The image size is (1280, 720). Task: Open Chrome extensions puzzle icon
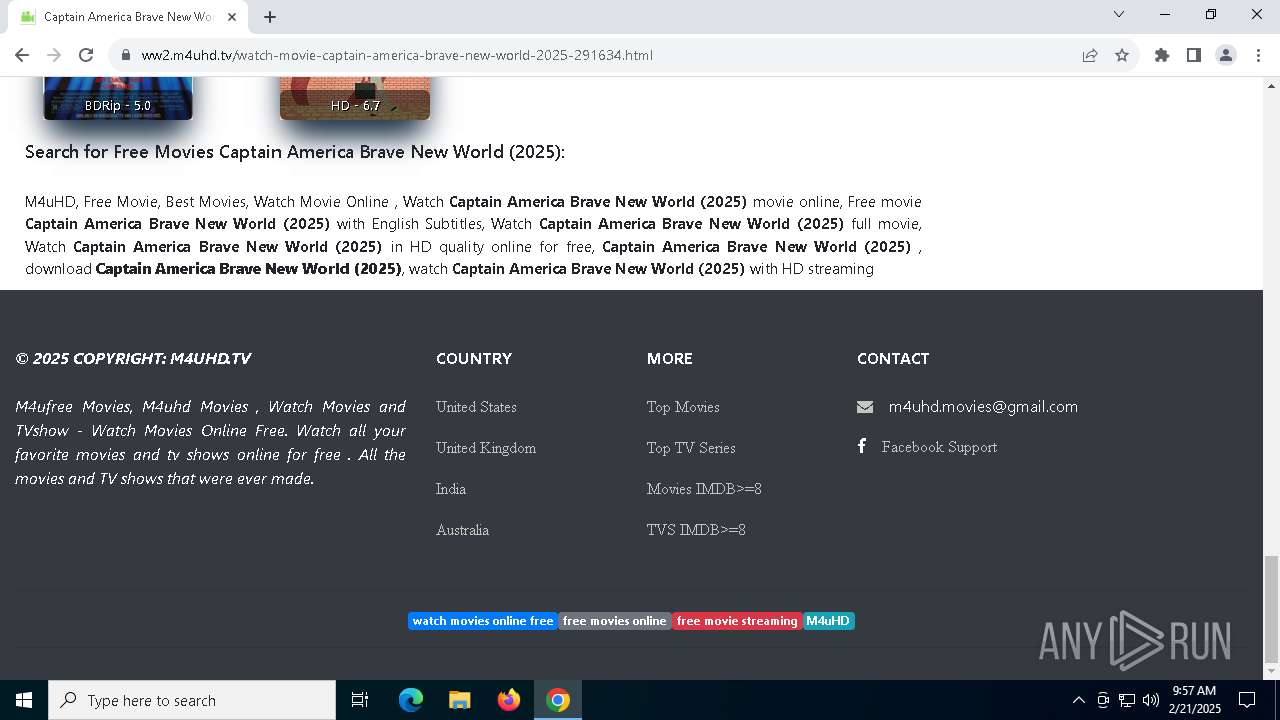pyautogui.click(x=1162, y=55)
